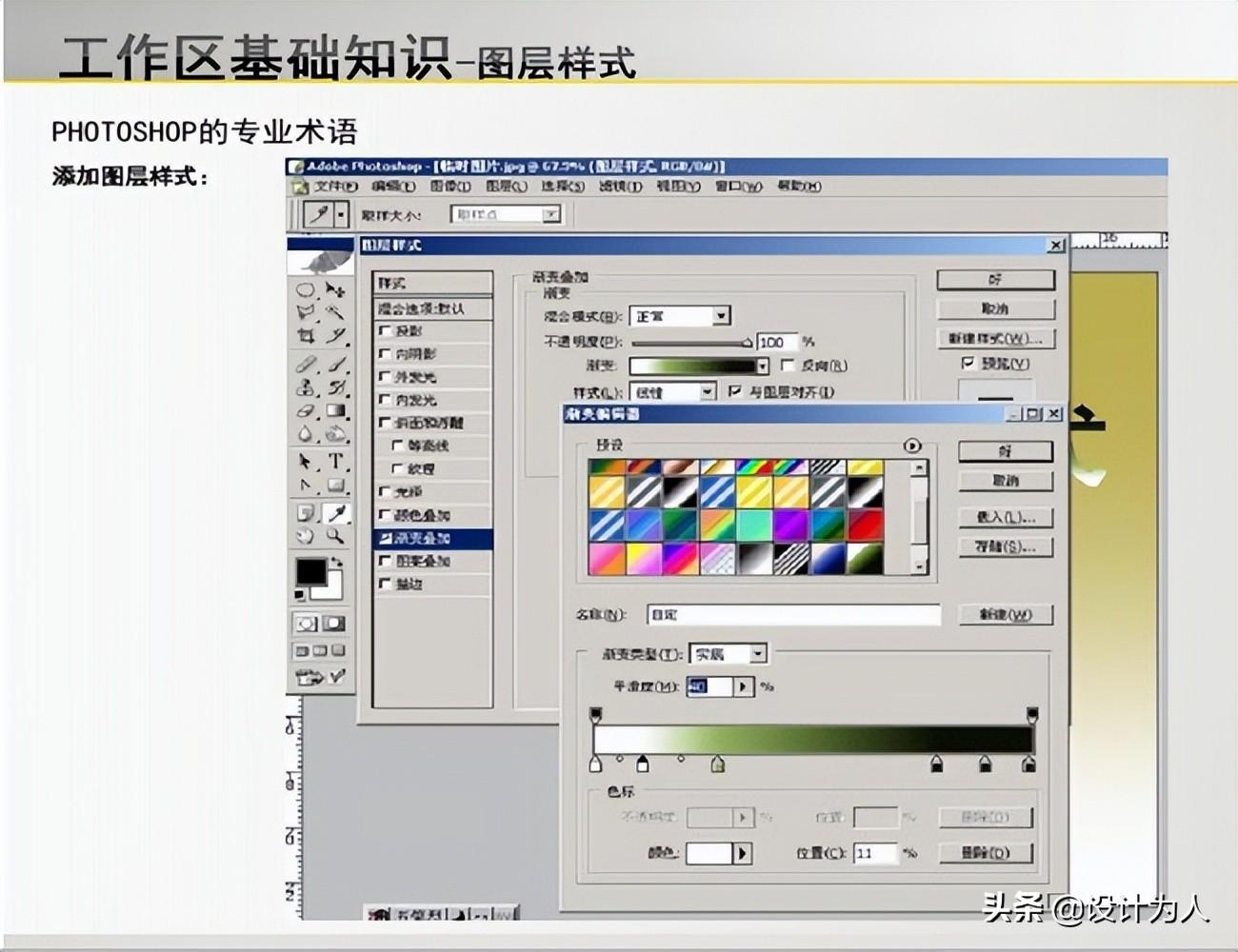Select the Healing Brush tool
1238x952 pixels.
tap(306, 364)
